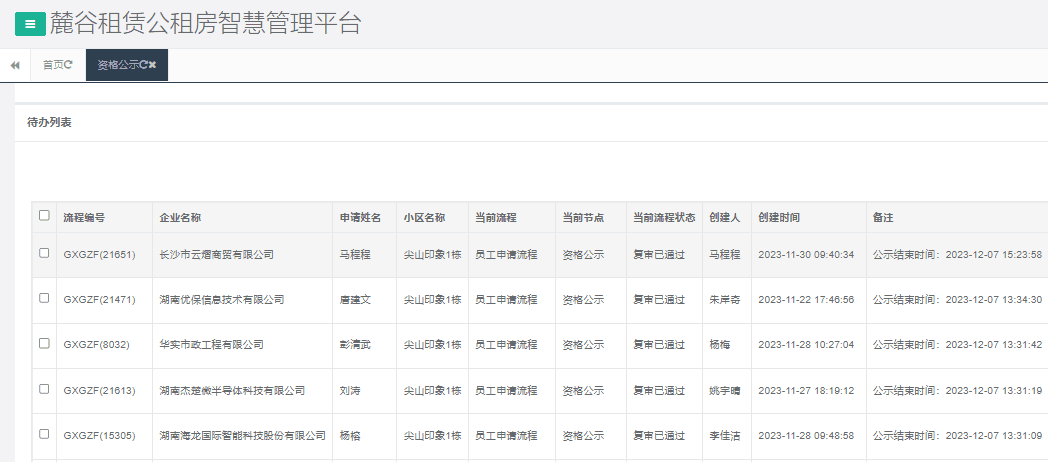Check the row for GXGZF(21651)
Screen dimensions: 1048x462
44,253
